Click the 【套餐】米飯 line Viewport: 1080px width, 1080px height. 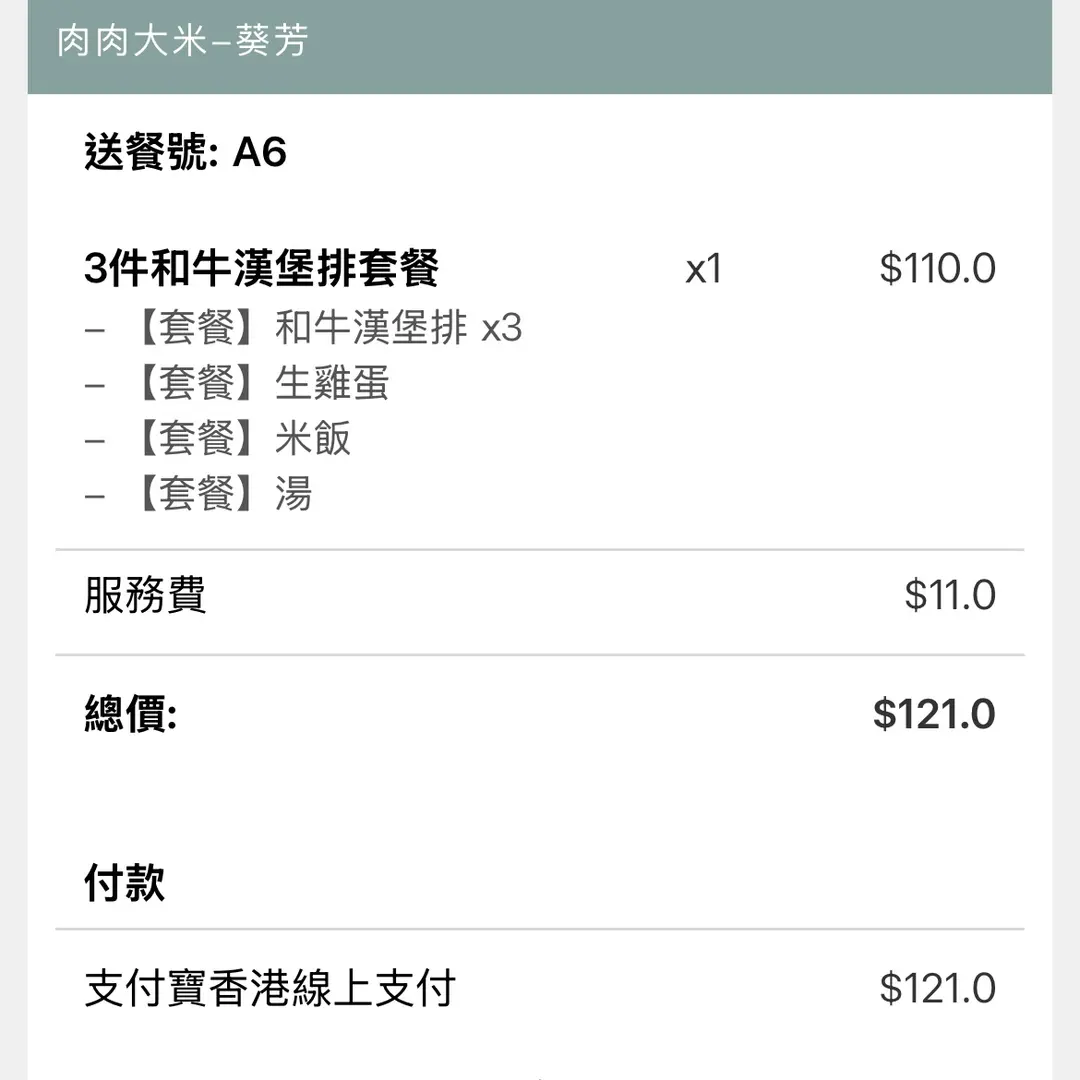[243, 439]
